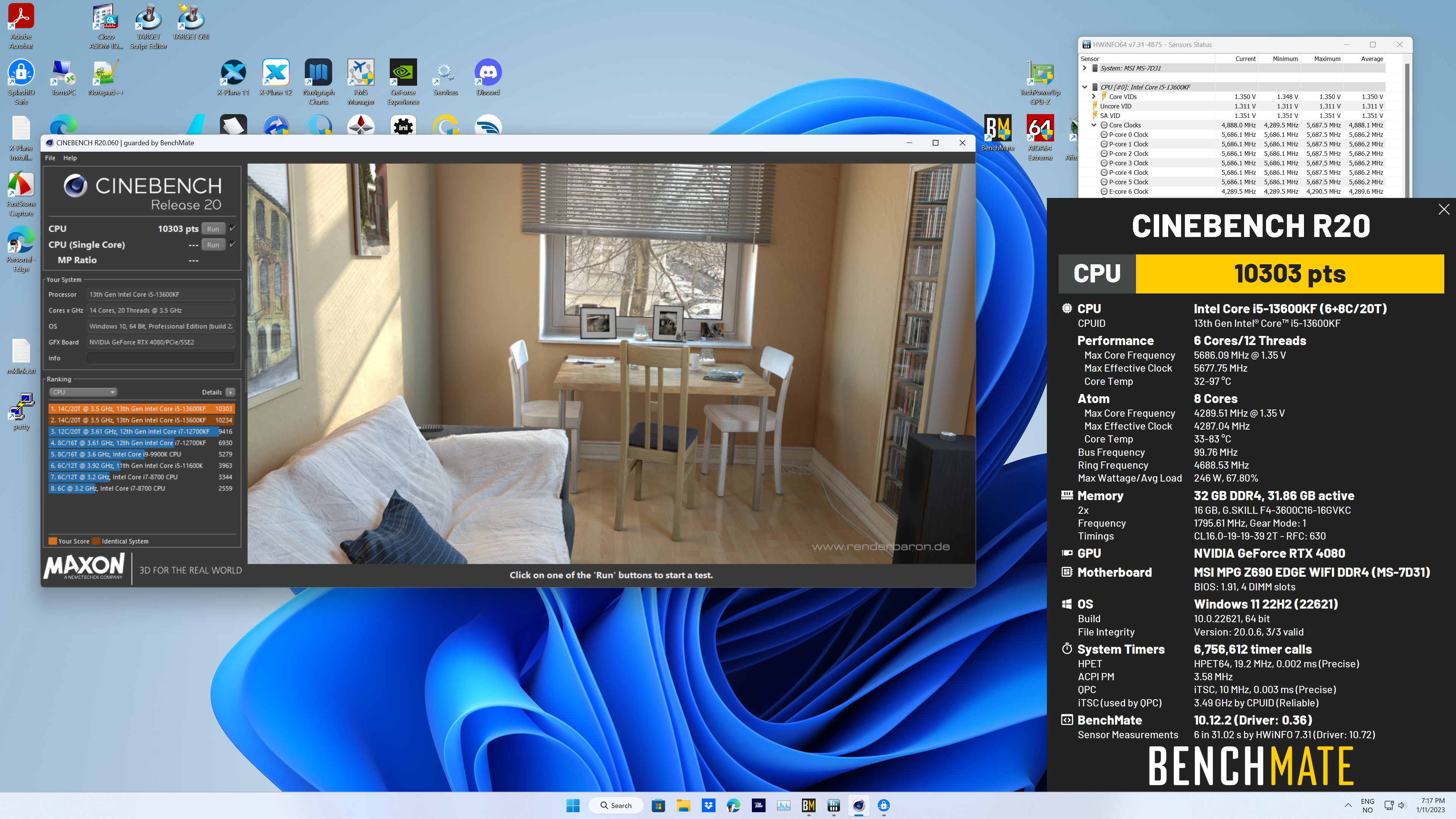Select TomsPC remote desktop icon
The height and width of the screenshot is (819, 1456).
pos(63,77)
